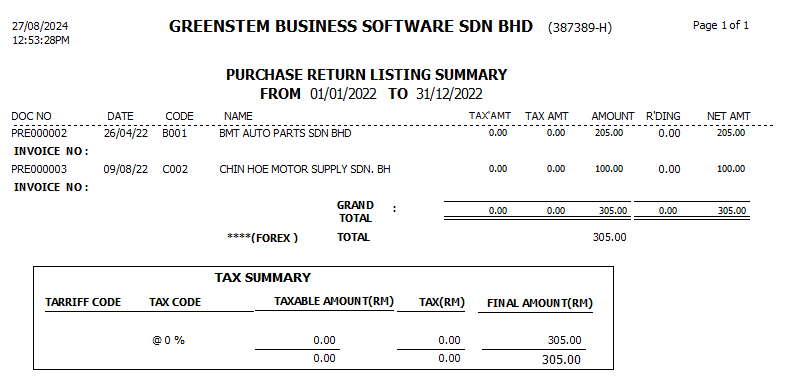The width and height of the screenshot is (785, 381).
Task: Click the NAME column header
Action: (x=238, y=116)
